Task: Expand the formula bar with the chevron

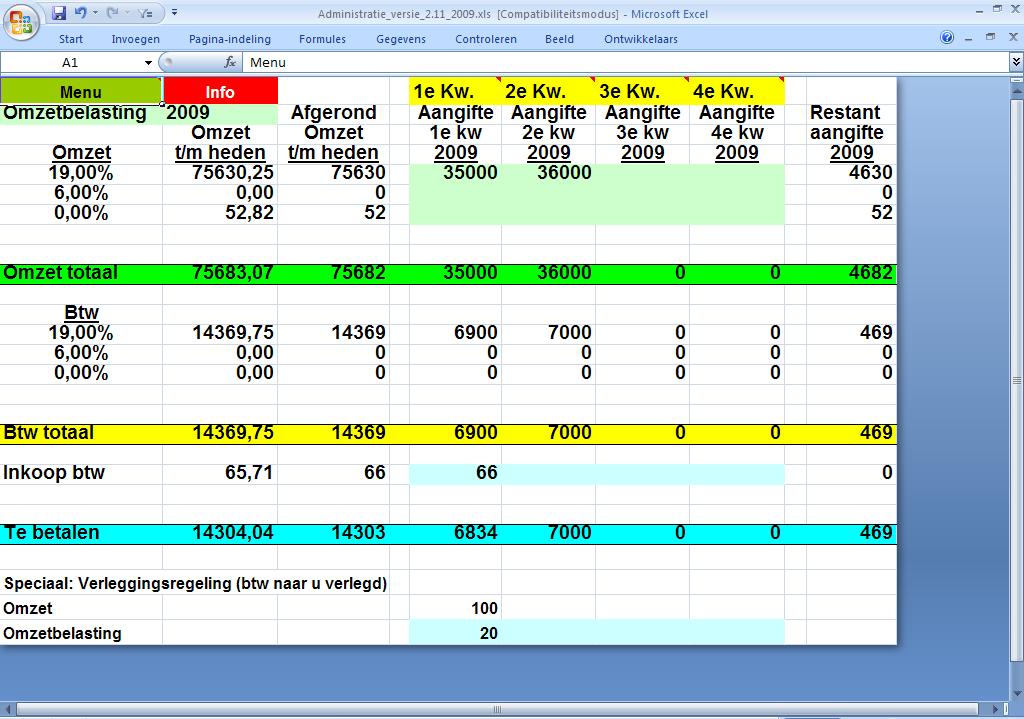Action: pyautogui.click(x=1016, y=62)
